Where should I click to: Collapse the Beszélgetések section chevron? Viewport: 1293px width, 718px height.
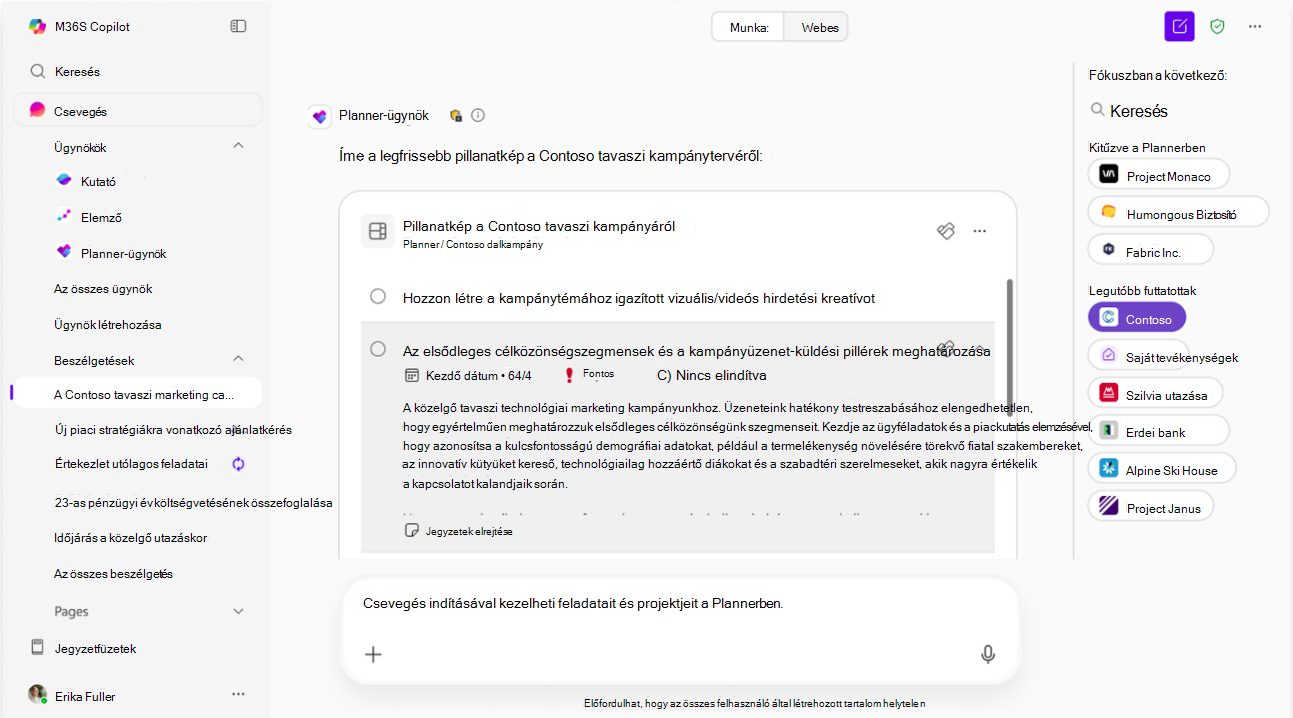click(x=238, y=358)
